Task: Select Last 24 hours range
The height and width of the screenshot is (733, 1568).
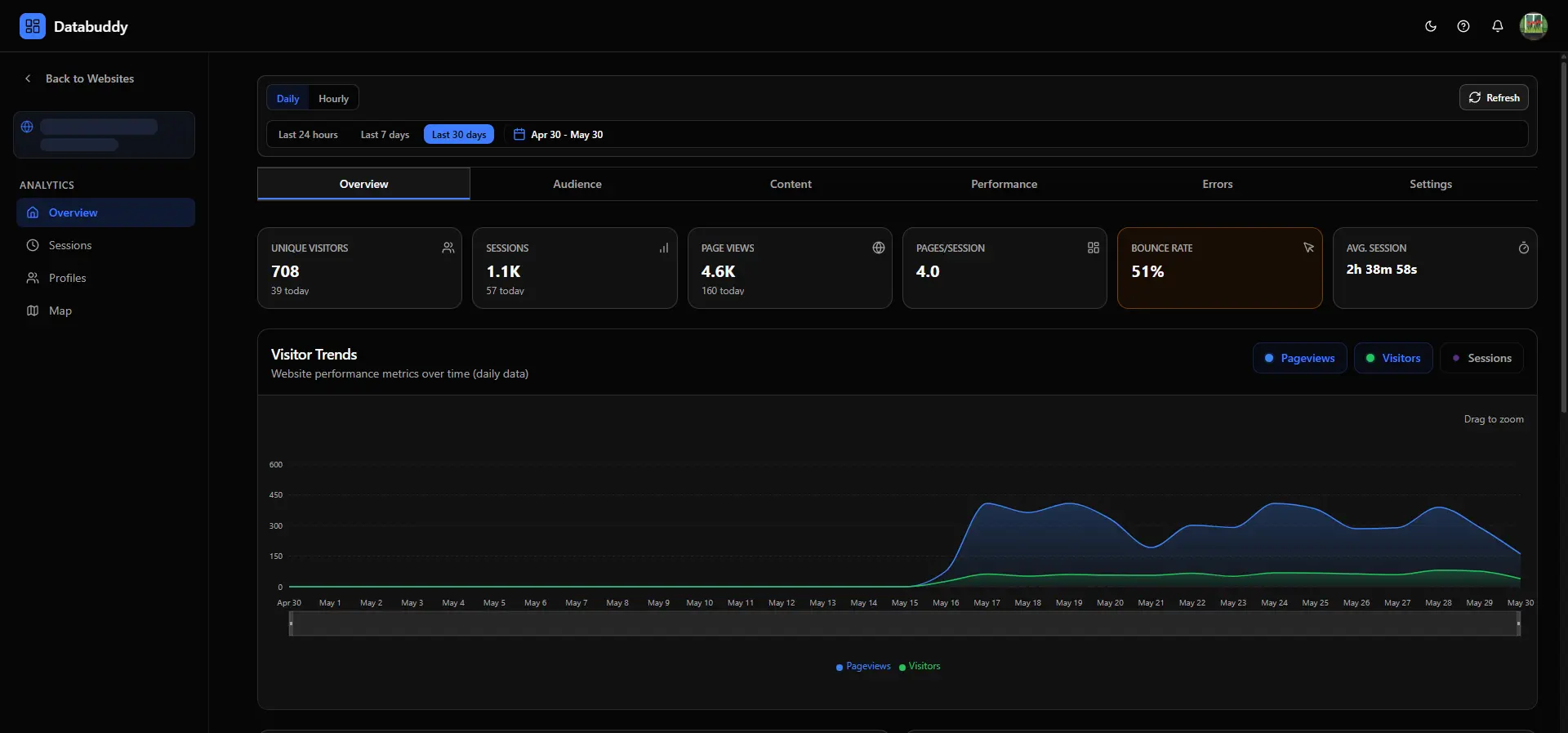Action: pyautogui.click(x=308, y=134)
